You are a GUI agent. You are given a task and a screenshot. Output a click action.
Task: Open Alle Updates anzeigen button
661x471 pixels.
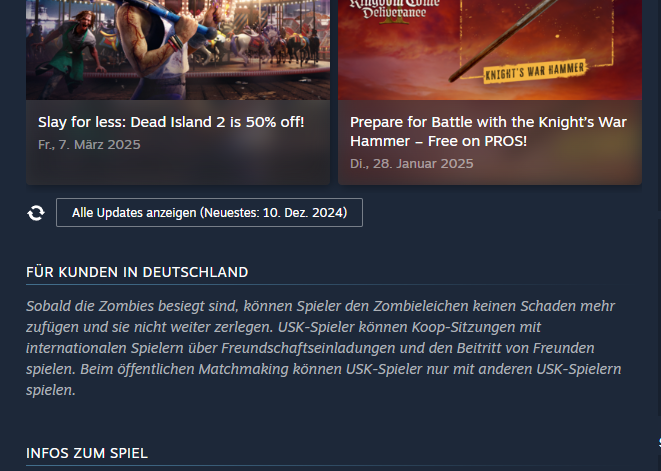(x=209, y=213)
